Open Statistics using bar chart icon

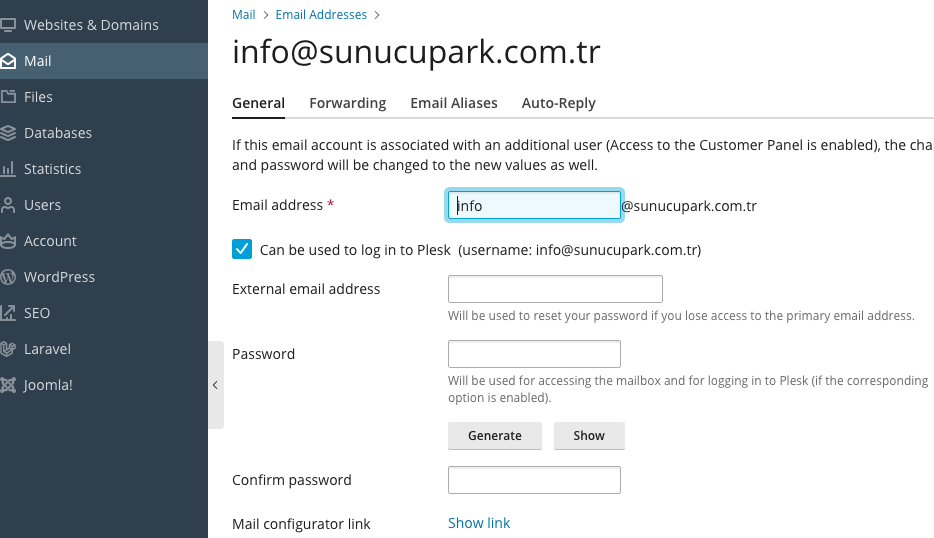(8, 169)
